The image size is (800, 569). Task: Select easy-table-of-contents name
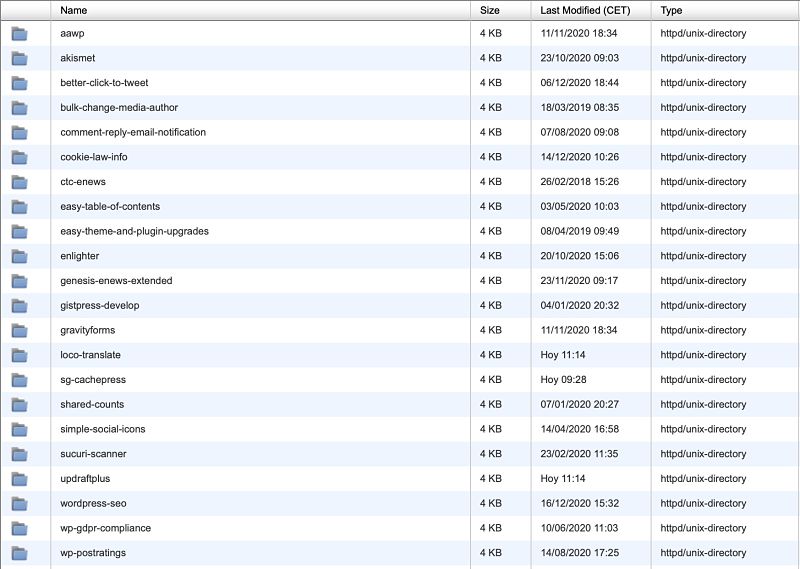pyautogui.click(x=110, y=207)
